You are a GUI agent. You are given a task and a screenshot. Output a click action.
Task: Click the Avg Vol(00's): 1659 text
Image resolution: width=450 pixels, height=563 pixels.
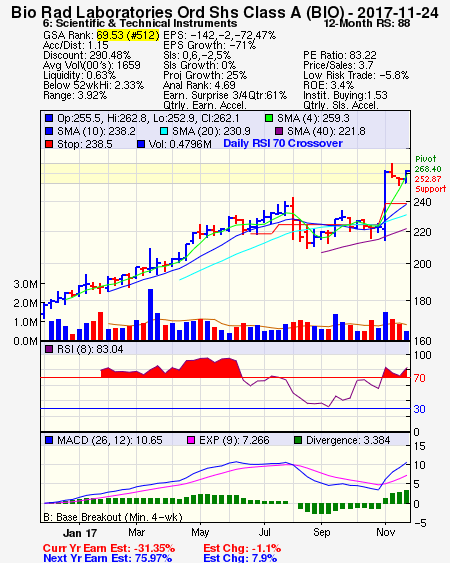[92, 65]
